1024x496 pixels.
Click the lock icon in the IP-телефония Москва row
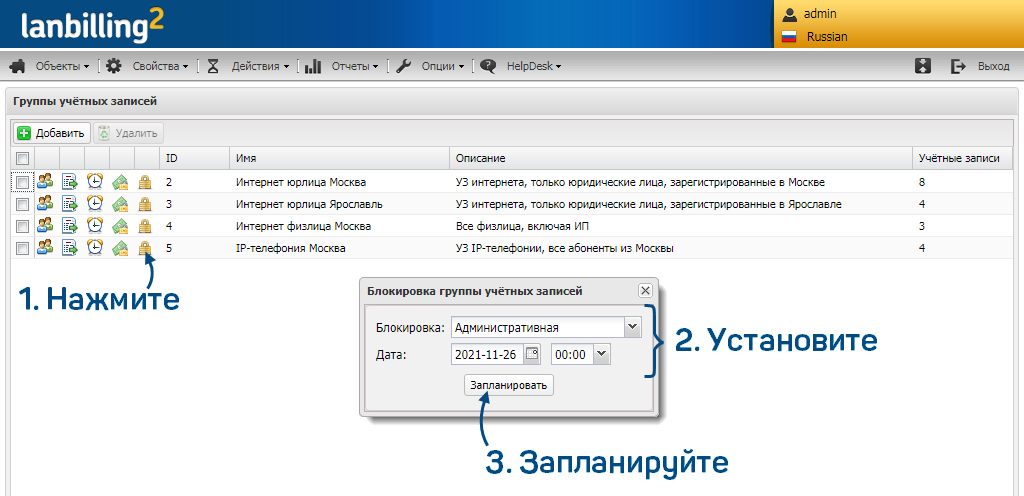coord(145,248)
